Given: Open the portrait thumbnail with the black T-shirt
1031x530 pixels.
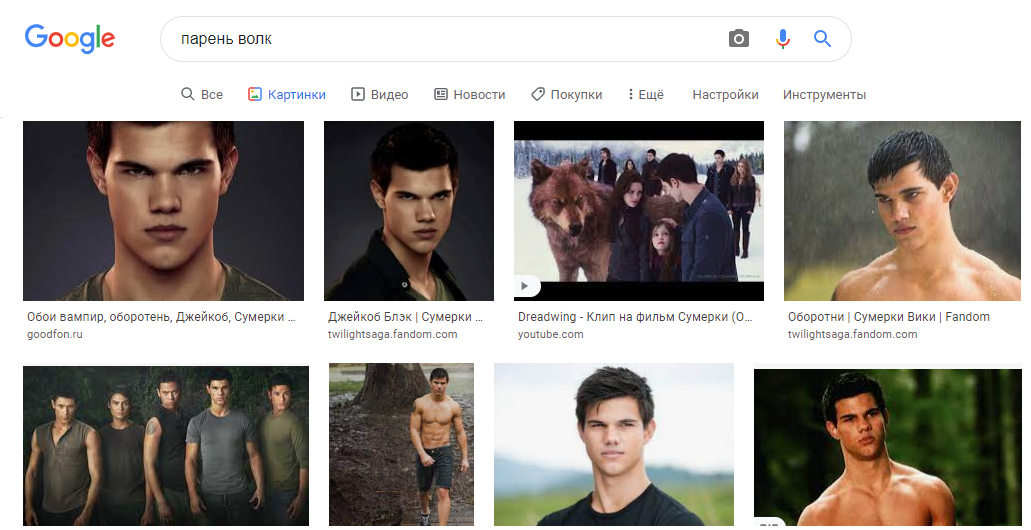Looking at the screenshot, I should 613,445.
